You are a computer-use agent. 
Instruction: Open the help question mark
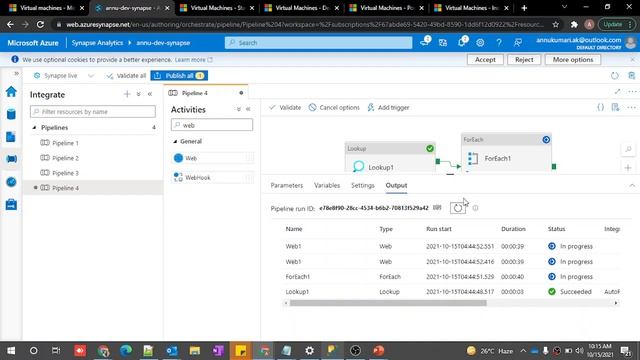click(499, 42)
